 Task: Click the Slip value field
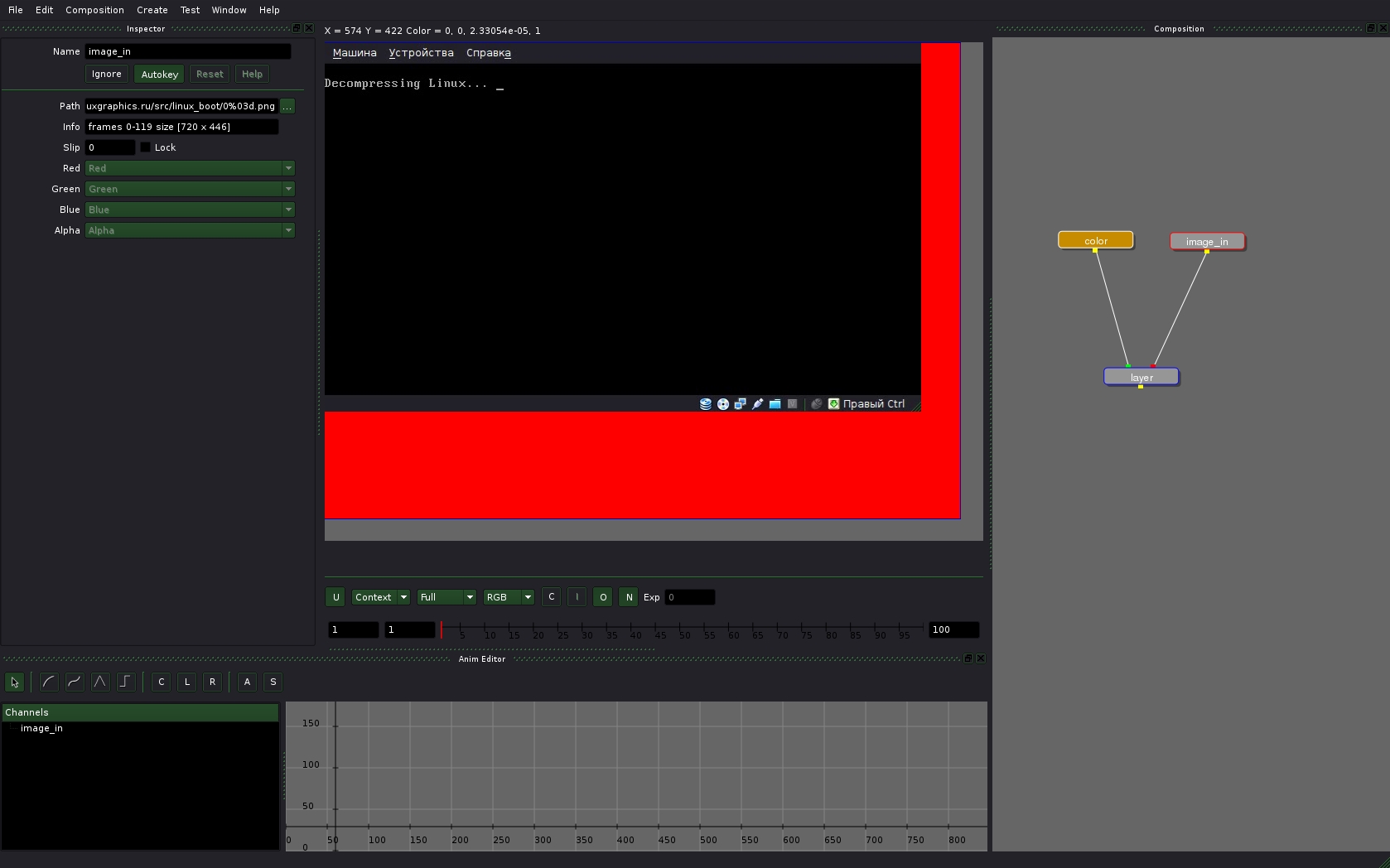110,147
